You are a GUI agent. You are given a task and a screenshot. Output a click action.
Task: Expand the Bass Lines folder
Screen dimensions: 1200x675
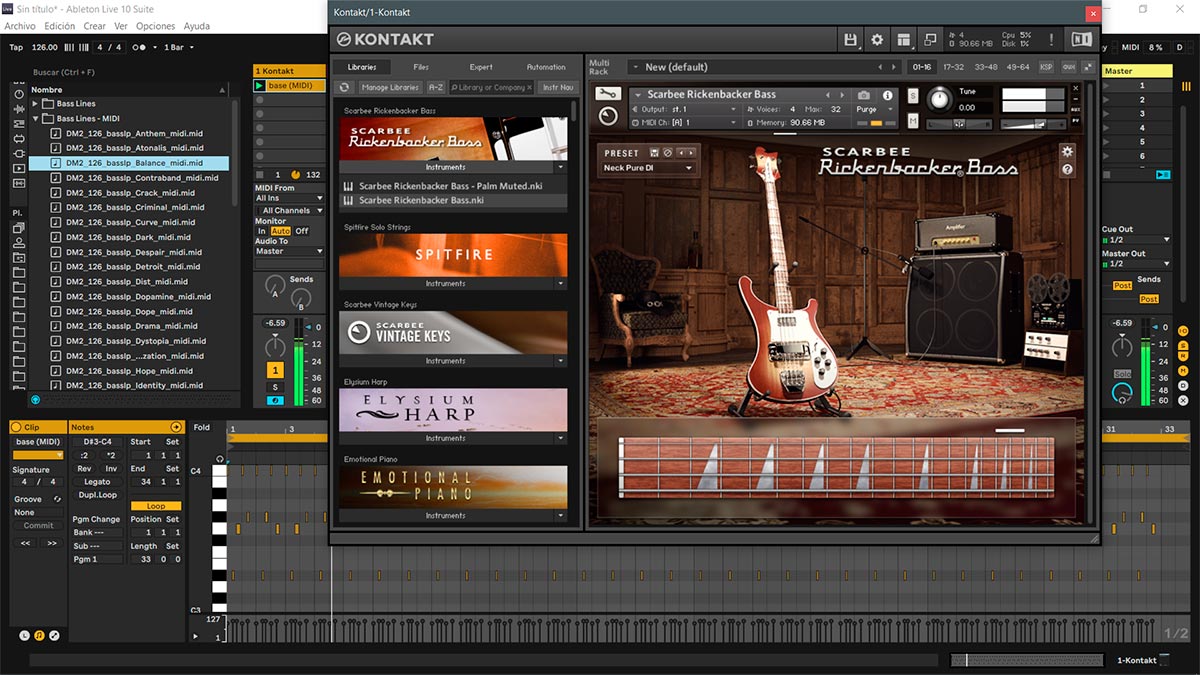tap(36, 103)
